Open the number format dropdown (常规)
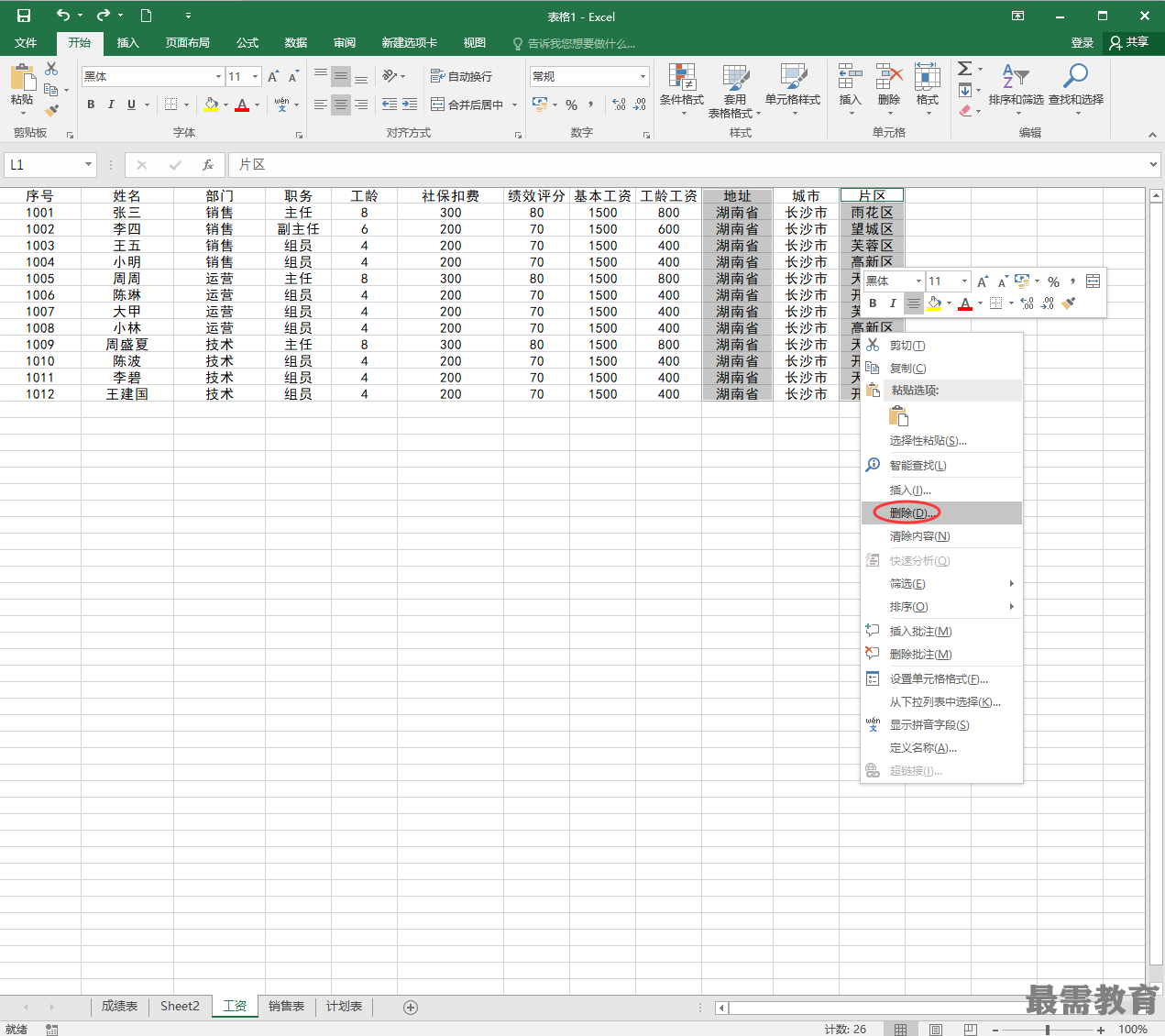The height and width of the screenshot is (1036, 1165). [x=643, y=77]
